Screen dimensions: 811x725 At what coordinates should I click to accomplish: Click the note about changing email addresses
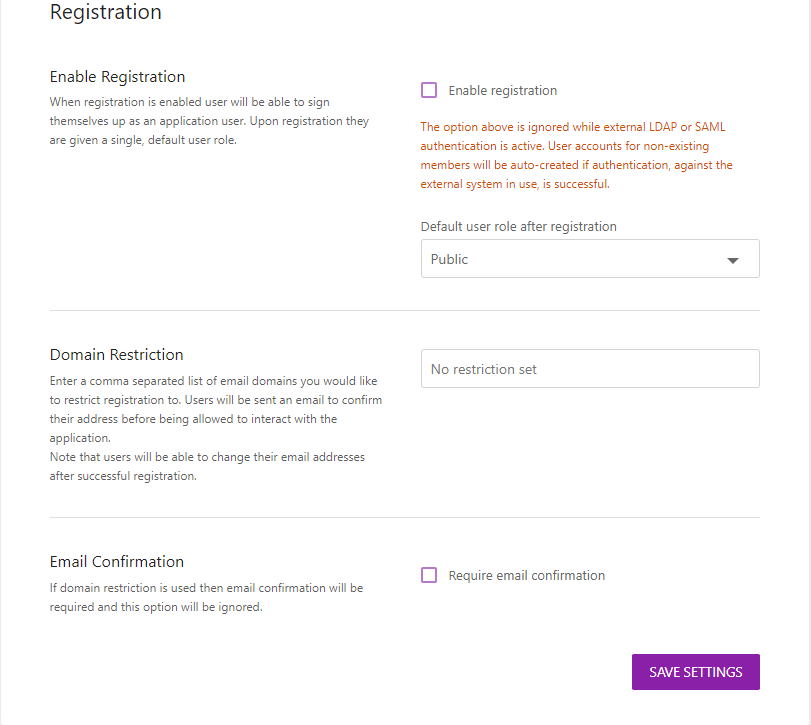(x=207, y=466)
